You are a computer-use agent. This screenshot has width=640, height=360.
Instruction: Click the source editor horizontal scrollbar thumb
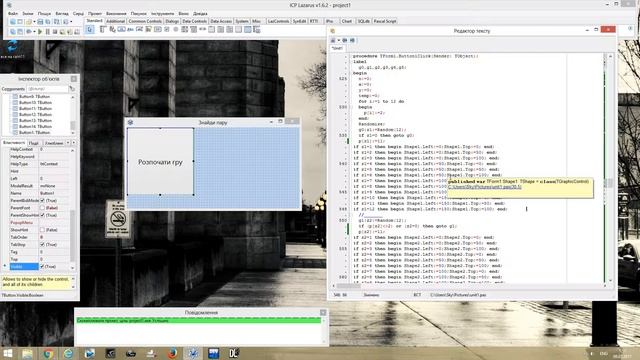(348, 286)
